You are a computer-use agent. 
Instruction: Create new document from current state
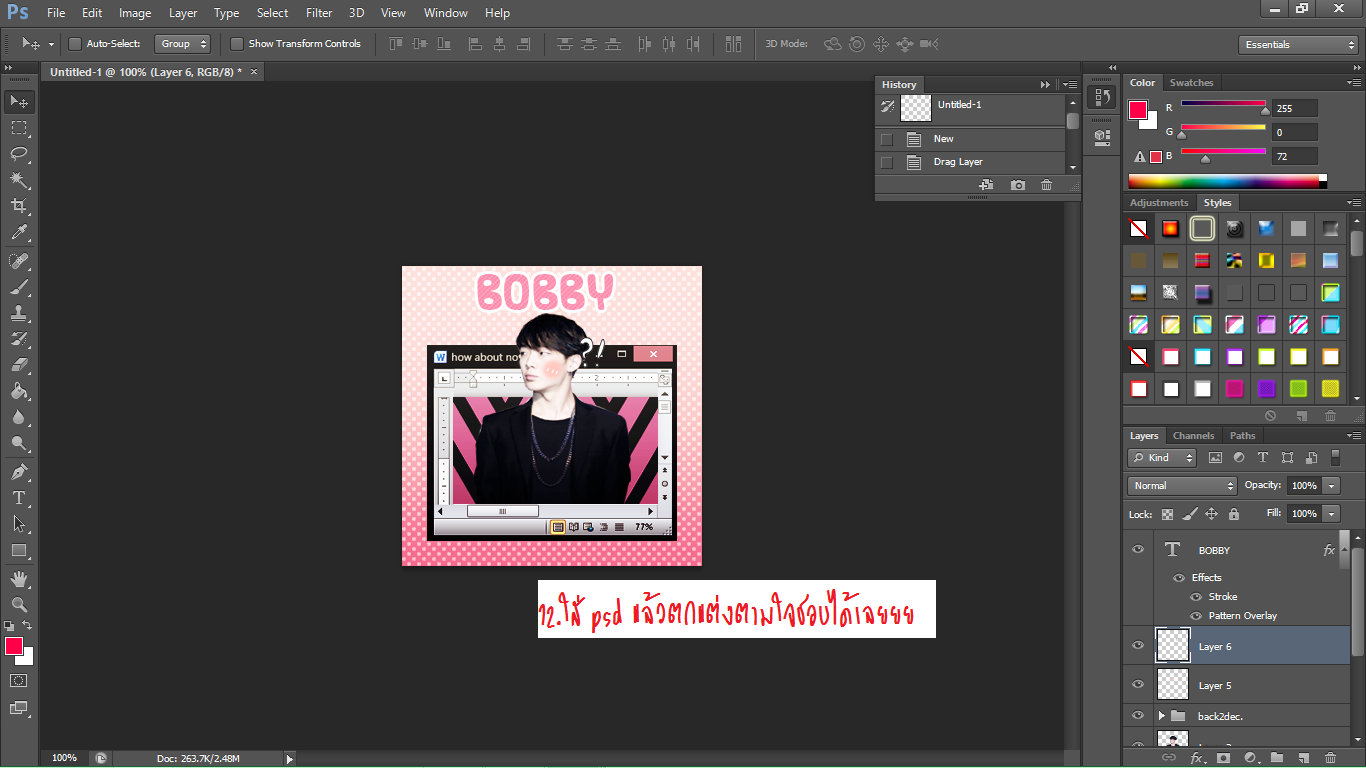(986, 185)
